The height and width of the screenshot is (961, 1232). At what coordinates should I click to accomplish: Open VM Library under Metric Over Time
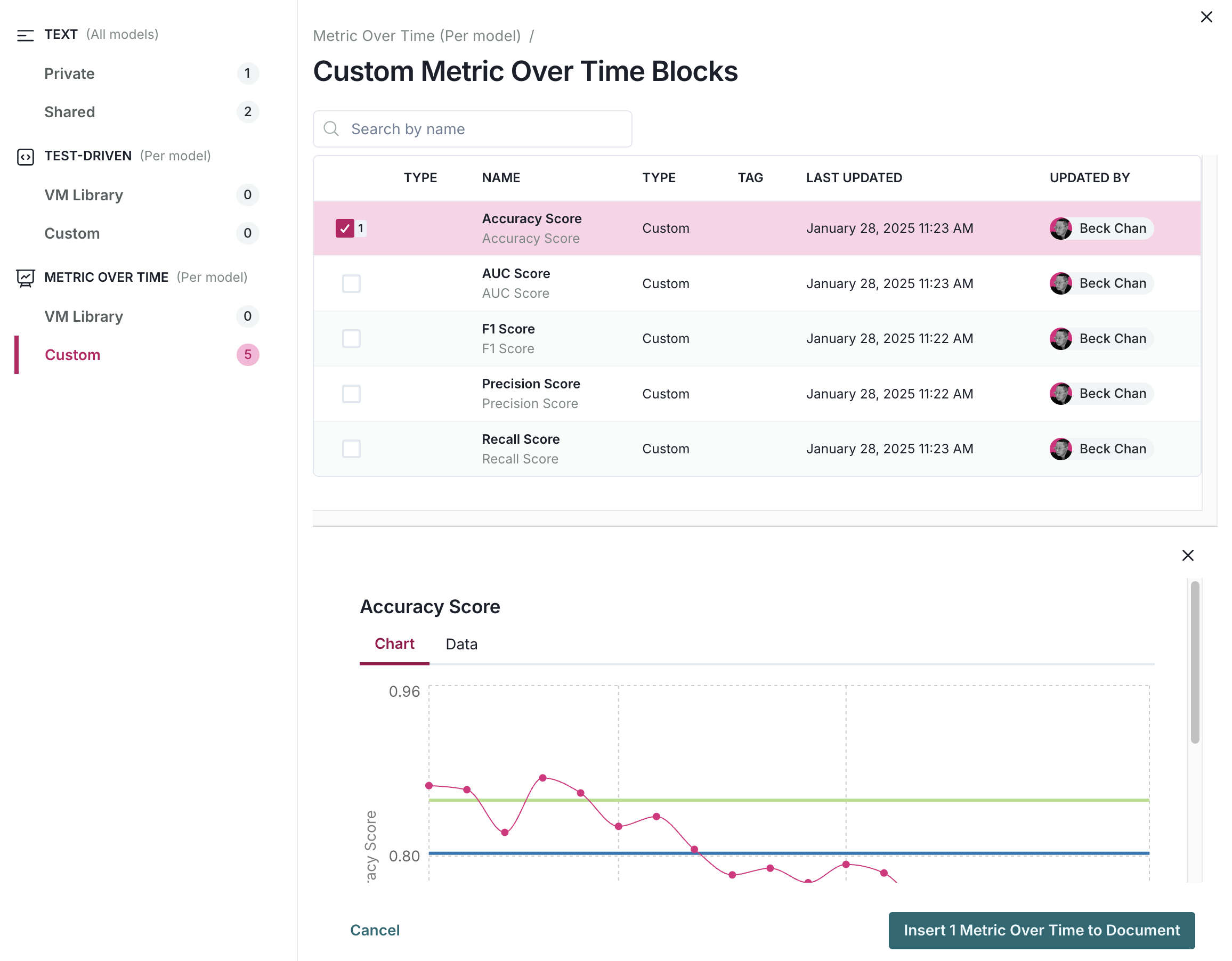(x=84, y=316)
